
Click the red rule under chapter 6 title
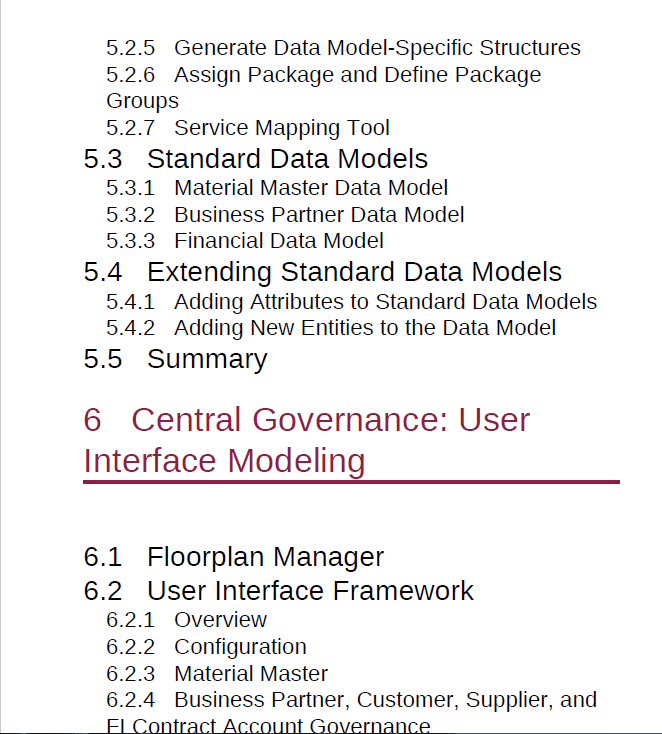click(x=352, y=482)
